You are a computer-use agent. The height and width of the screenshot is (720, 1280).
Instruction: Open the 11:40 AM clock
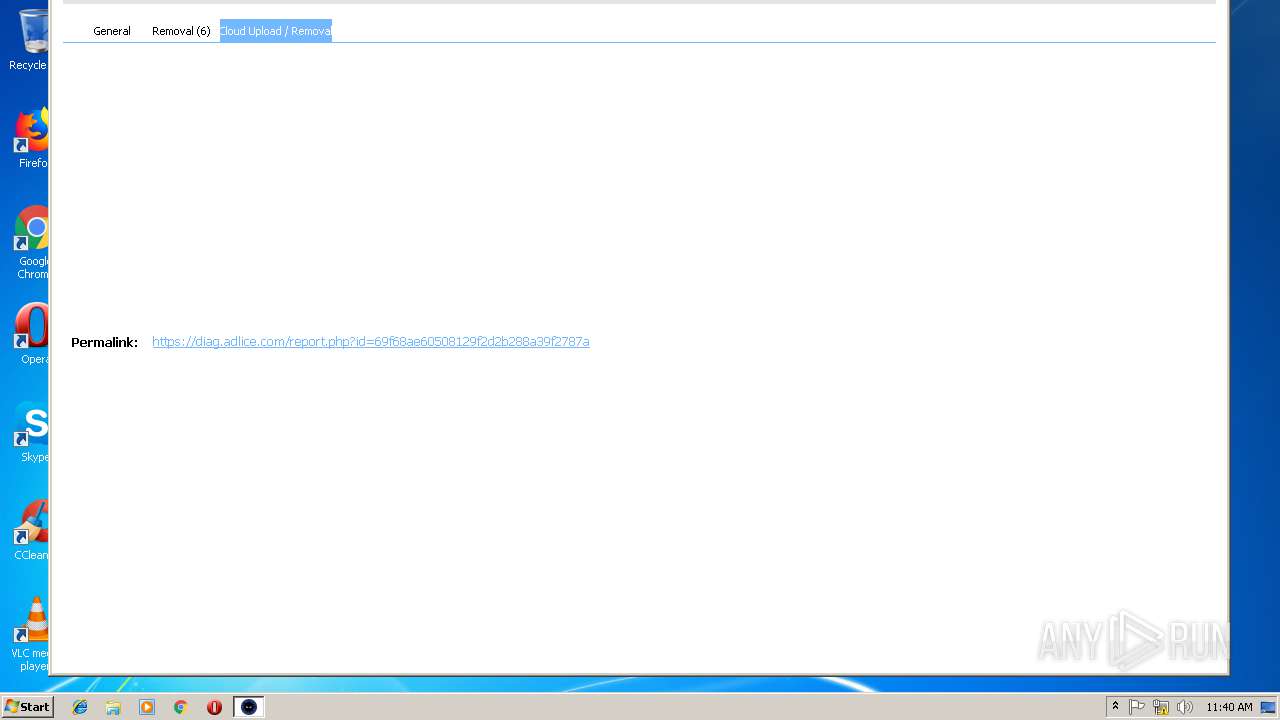click(1229, 707)
